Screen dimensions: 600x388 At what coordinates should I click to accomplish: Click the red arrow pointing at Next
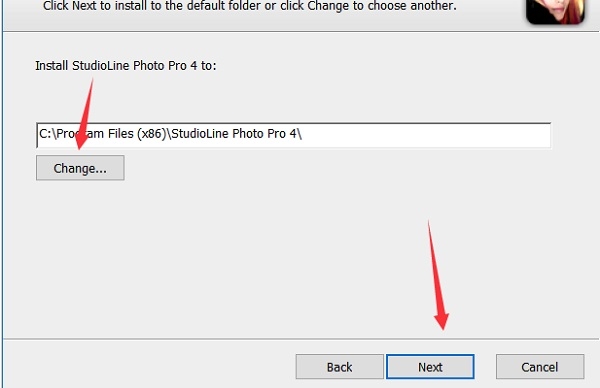438,275
